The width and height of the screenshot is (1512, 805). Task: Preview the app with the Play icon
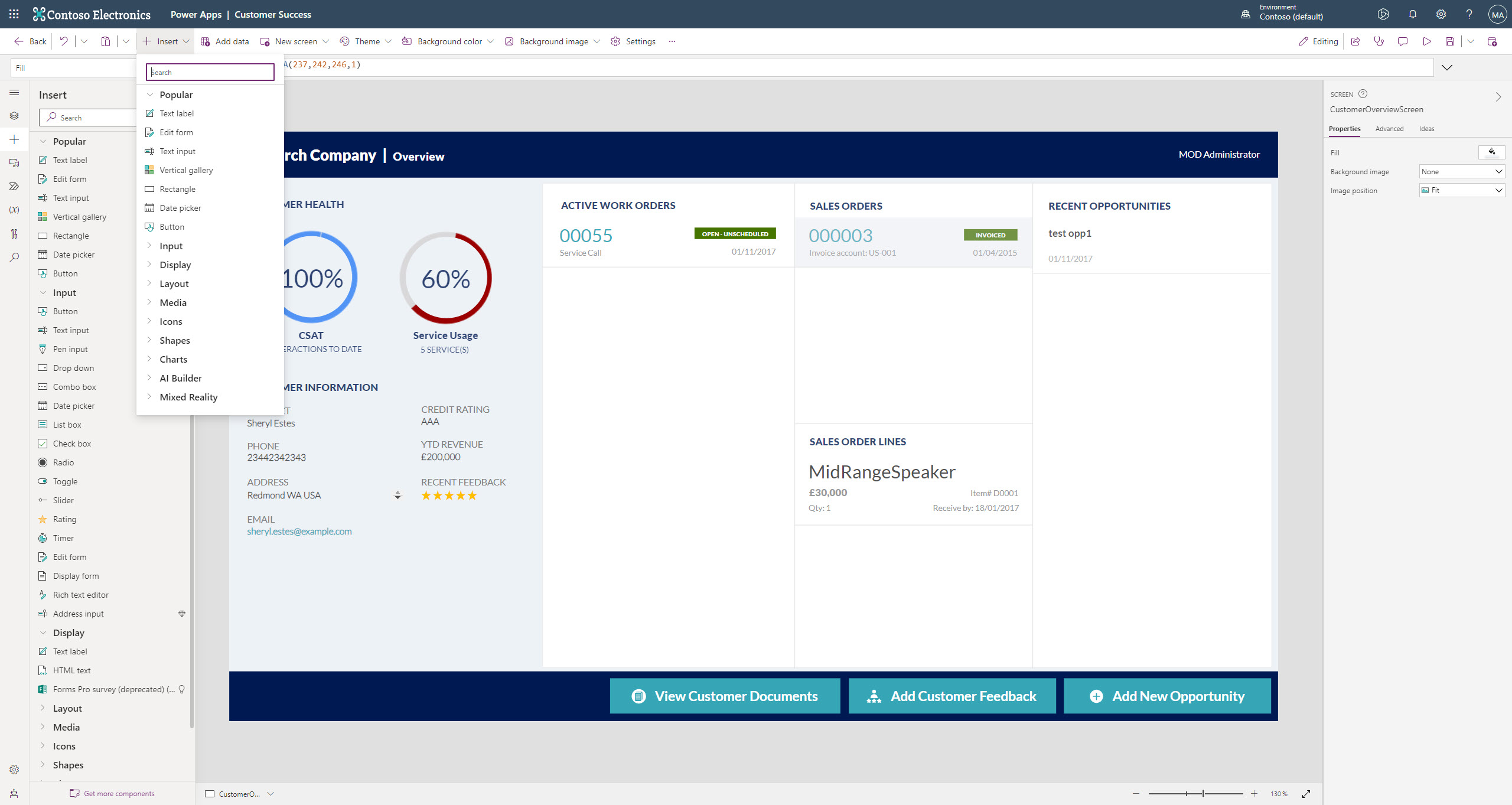click(1427, 41)
